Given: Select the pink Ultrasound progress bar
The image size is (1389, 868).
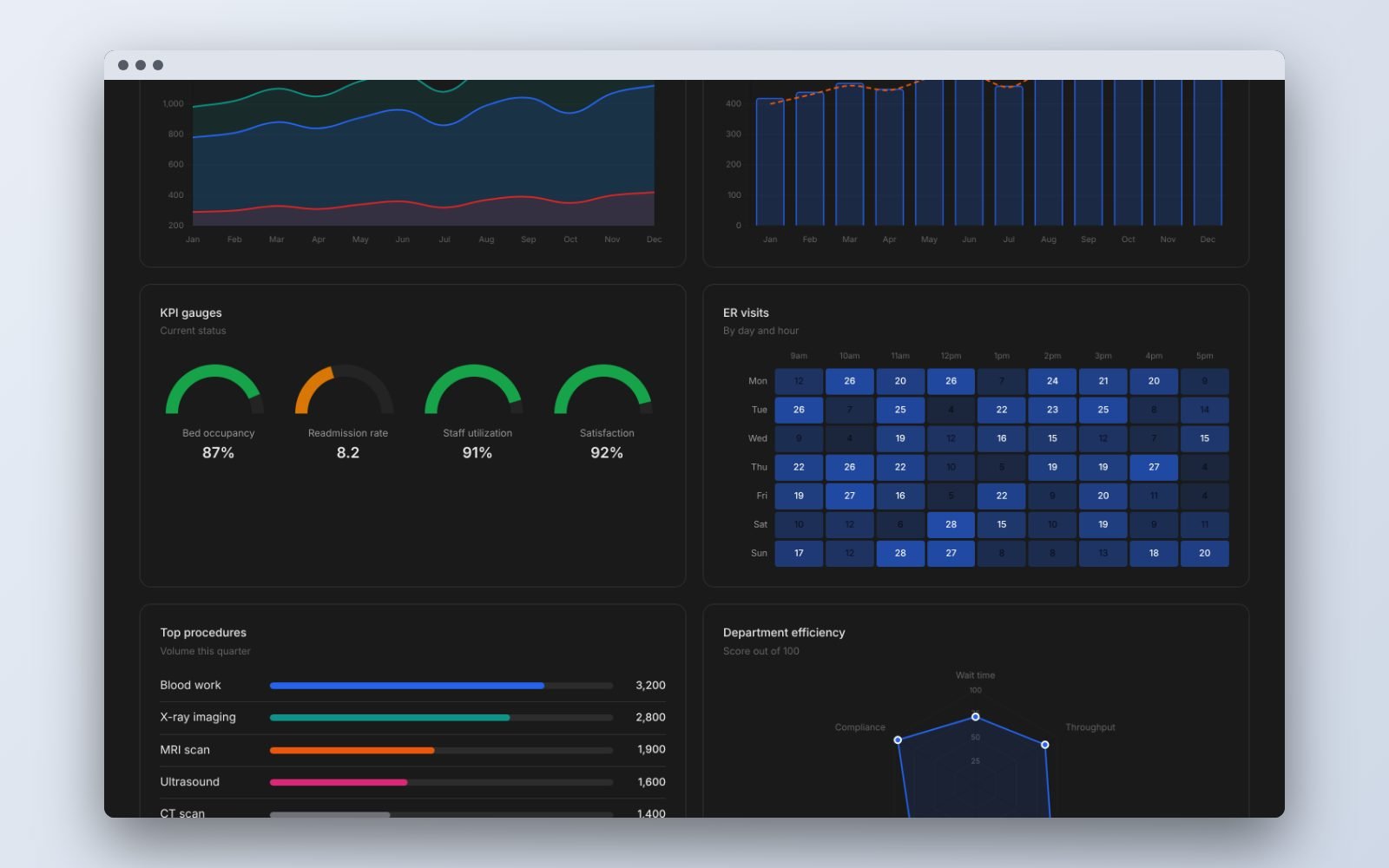Looking at the screenshot, I should tap(441, 782).
